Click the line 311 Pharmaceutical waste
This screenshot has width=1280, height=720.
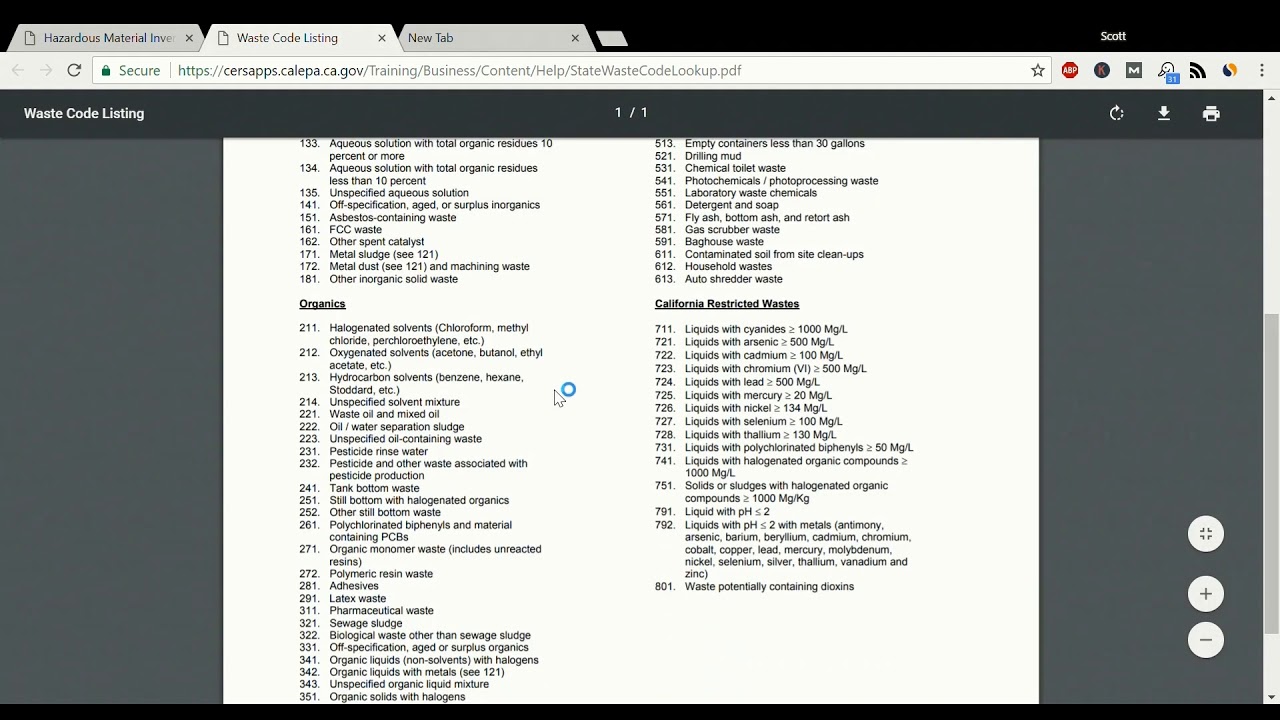pos(367,610)
